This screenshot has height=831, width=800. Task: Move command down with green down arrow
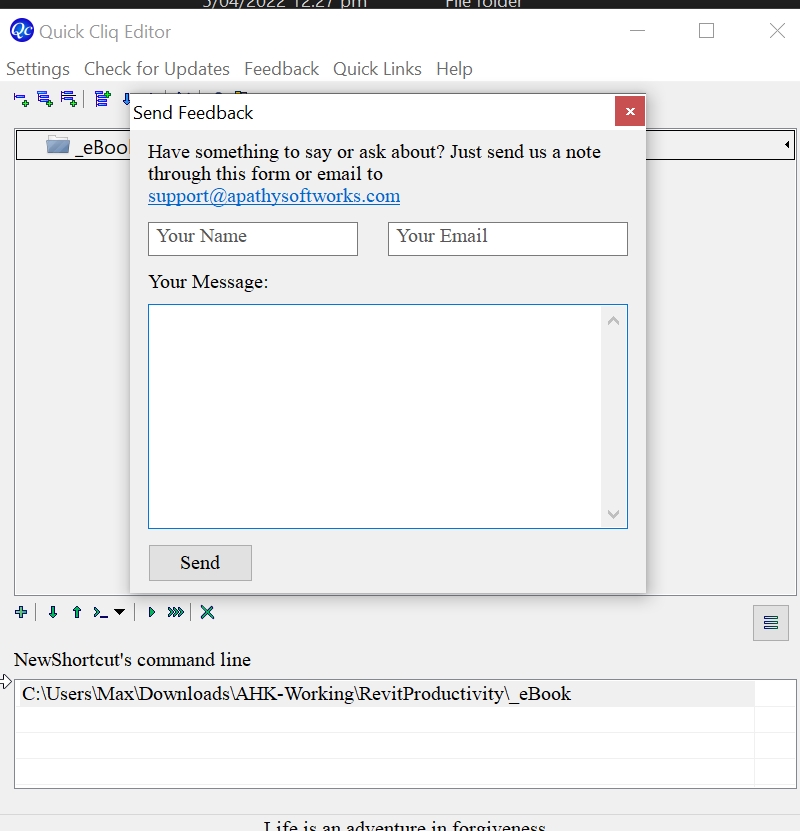[53, 612]
